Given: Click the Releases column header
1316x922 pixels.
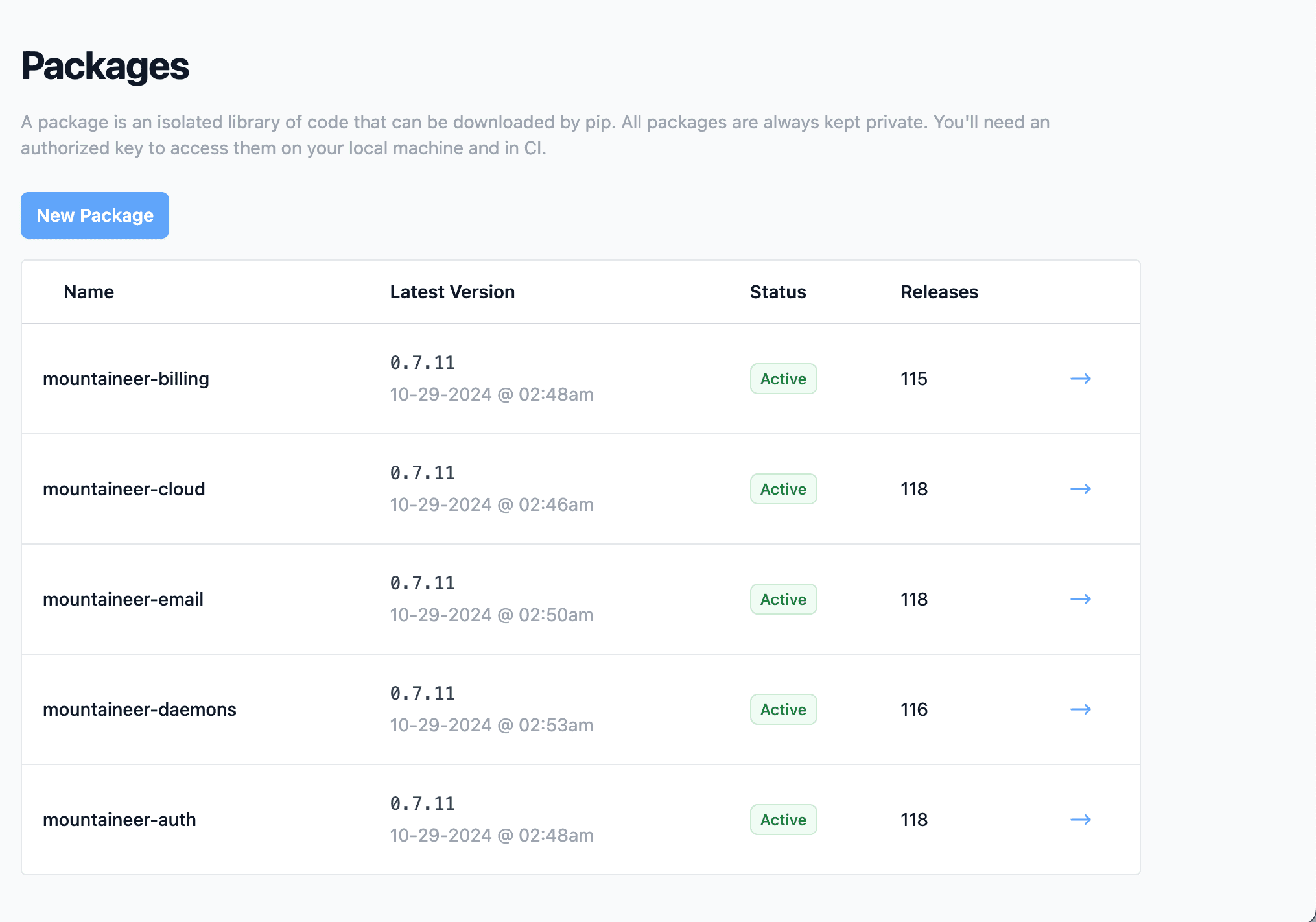Looking at the screenshot, I should tap(939, 292).
